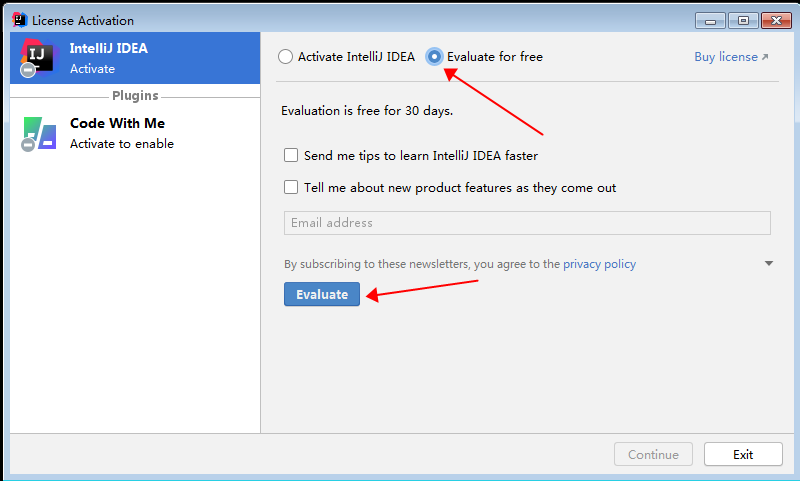Click the License Activation title text

pyautogui.click(x=83, y=20)
